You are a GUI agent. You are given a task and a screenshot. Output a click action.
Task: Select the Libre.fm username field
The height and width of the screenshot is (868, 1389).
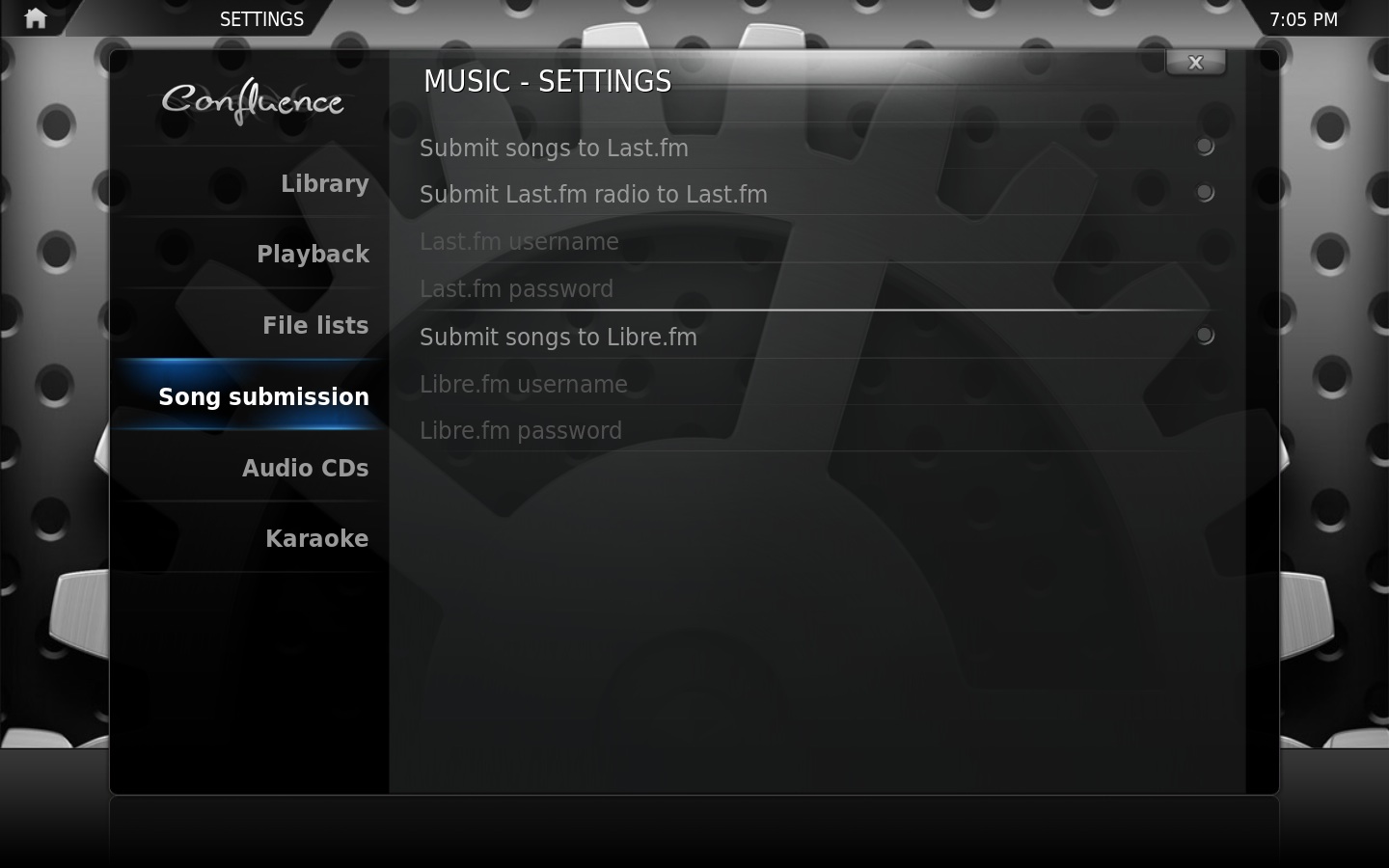[x=816, y=384]
